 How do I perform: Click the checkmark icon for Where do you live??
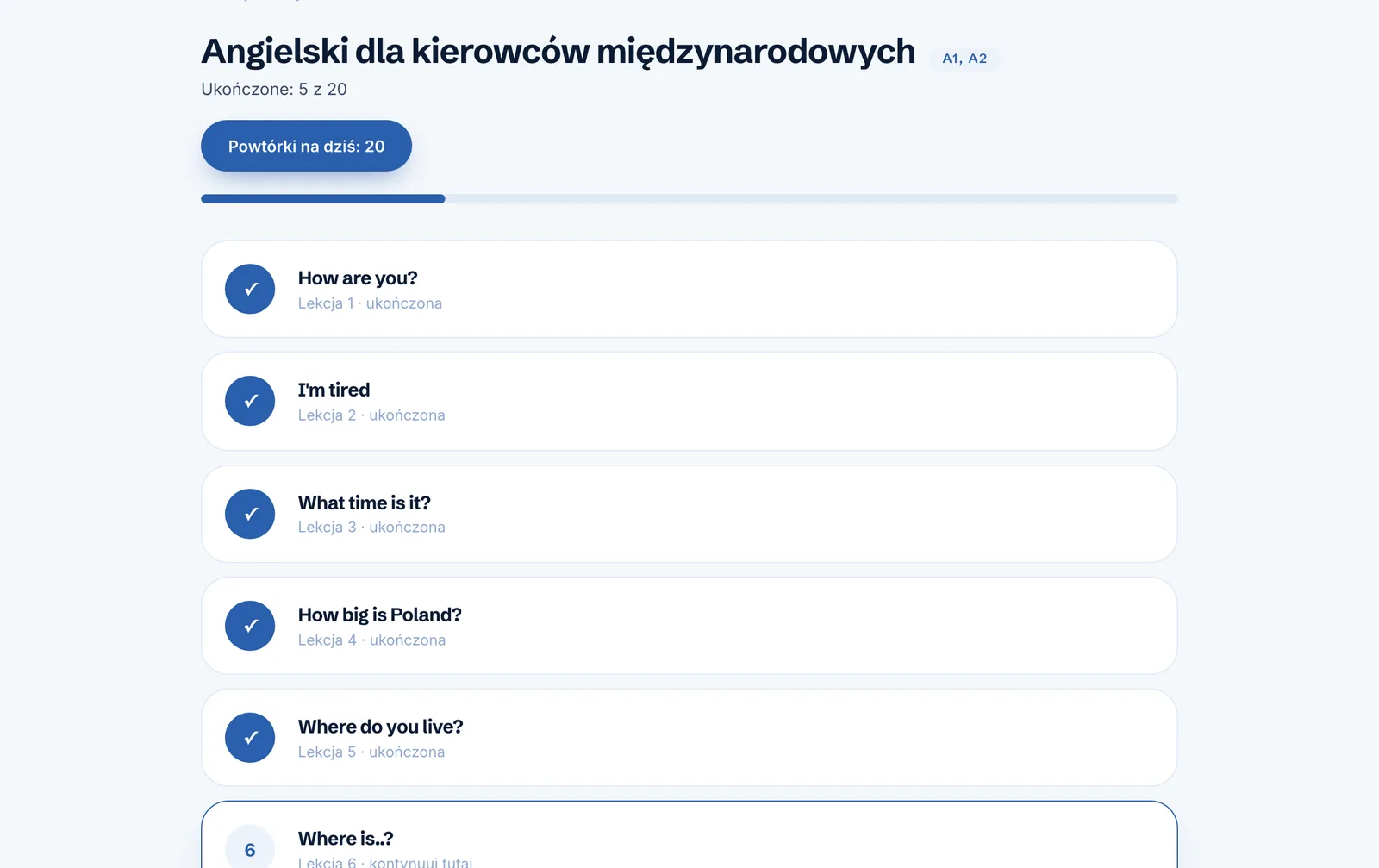click(250, 738)
